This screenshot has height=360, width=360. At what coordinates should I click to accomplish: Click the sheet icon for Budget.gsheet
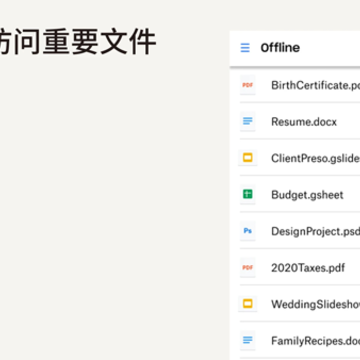248,194
